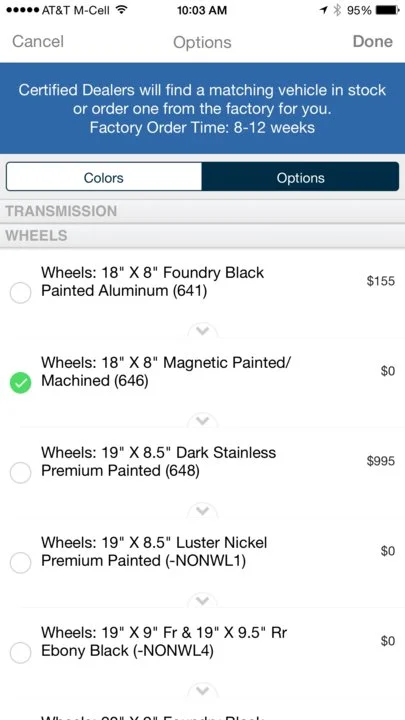Tap the battery icon in status bar
This screenshot has height=720, width=405.
pyautogui.click(x=387, y=10)
